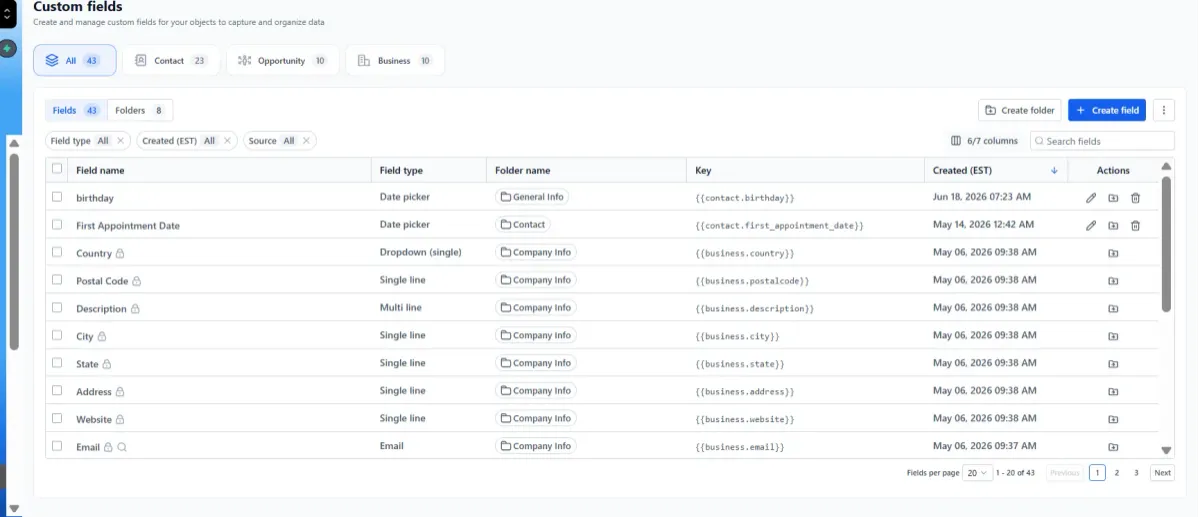This screenshot has height=517, width=1200.
Task: Expand the top-left sidebar switcher chevrons
Action: tap(6, 16)
